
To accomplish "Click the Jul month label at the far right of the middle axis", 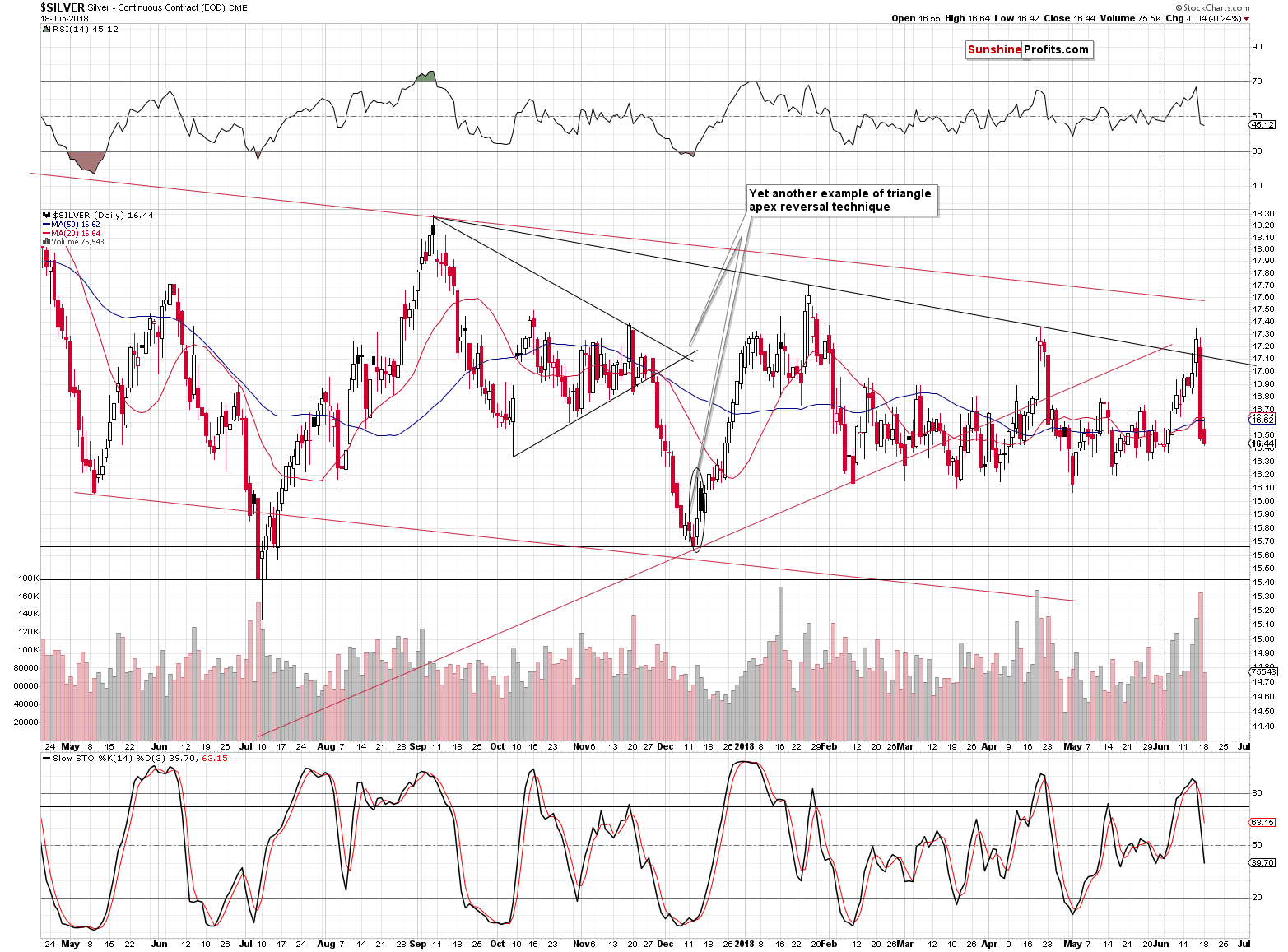I will 1244,747.
